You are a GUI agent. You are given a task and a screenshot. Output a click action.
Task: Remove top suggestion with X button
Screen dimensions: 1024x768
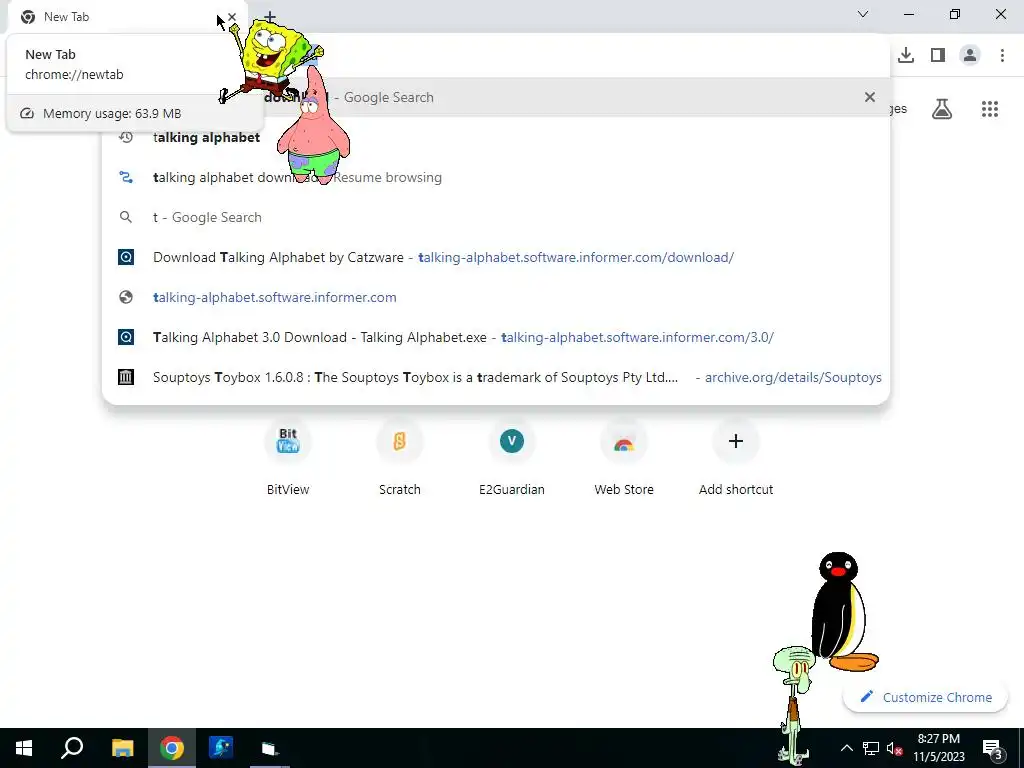tap(869, 97)
